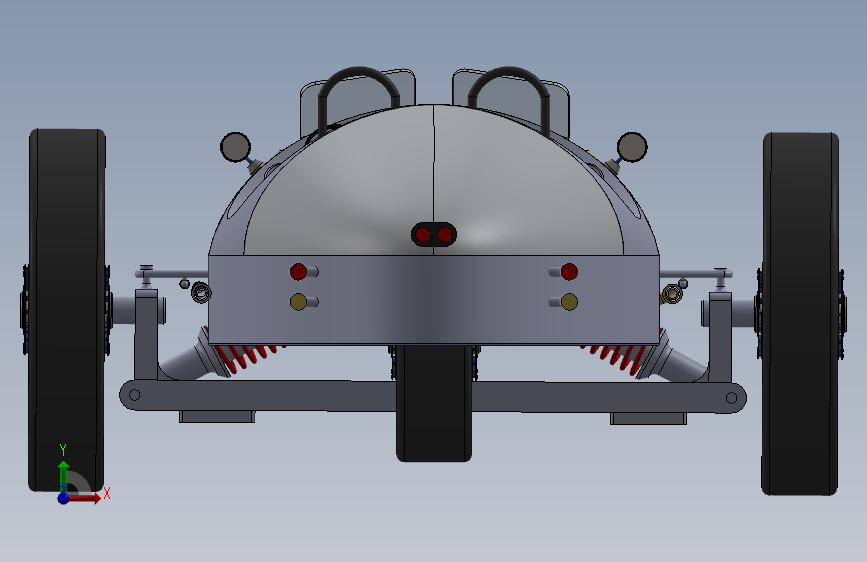Select the left lower amber indicator light
867x562 pixels.
click(298, 302)
